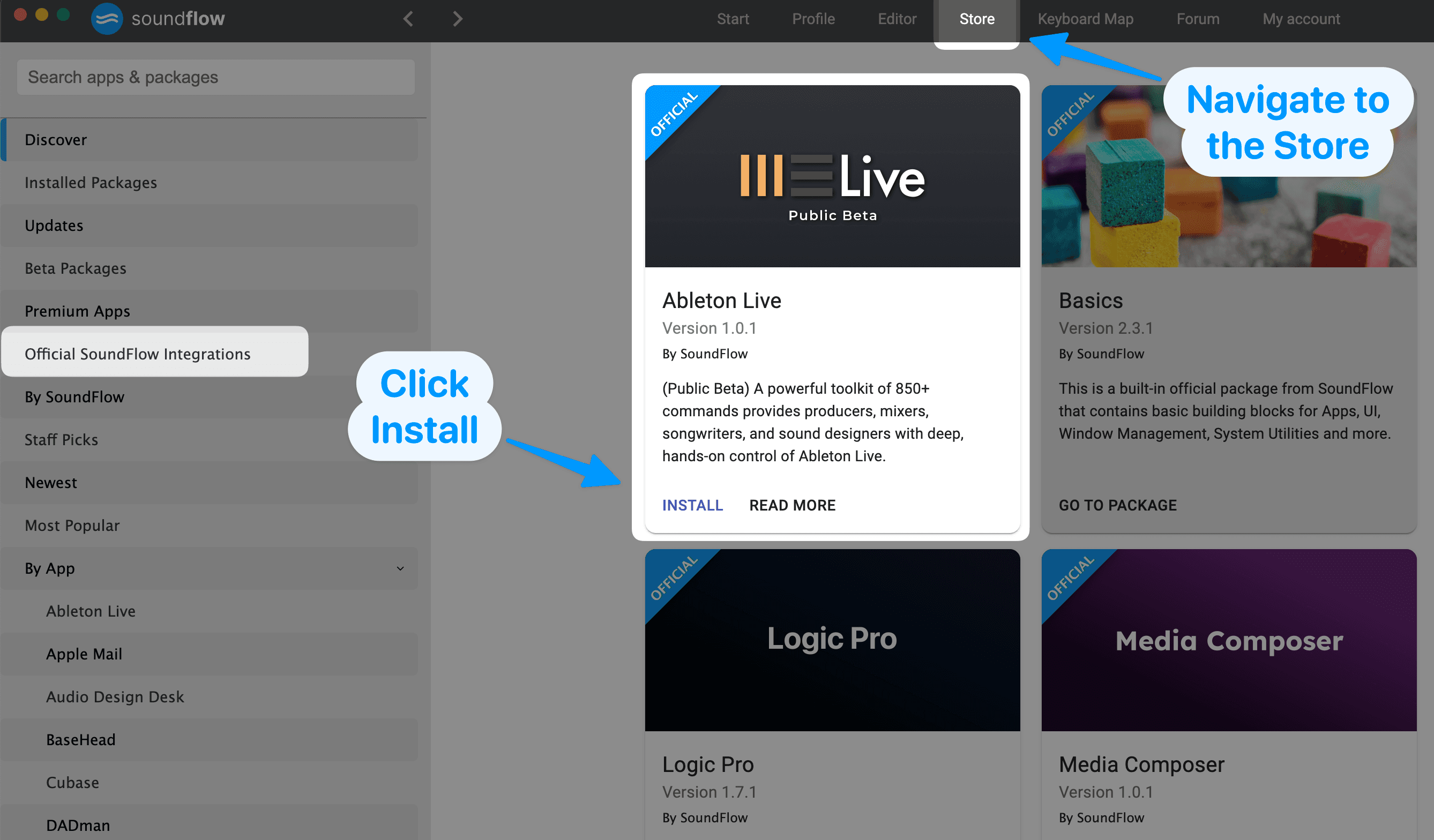The width and height of the screenshot is (1434, 840).
Task: Click the Basics card title
Action: click(x=1091, y=301)
